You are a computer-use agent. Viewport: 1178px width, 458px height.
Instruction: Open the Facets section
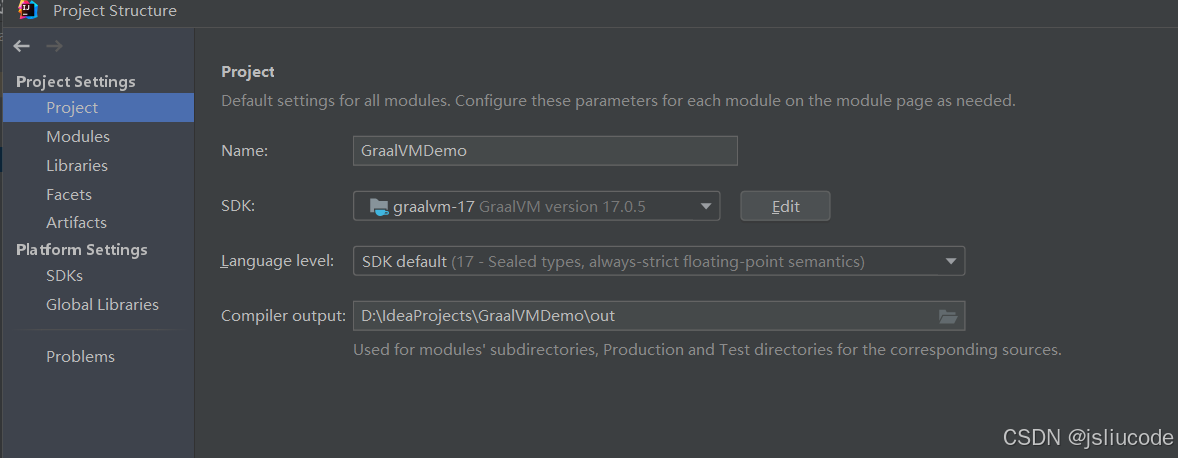(x=69, y=194)
